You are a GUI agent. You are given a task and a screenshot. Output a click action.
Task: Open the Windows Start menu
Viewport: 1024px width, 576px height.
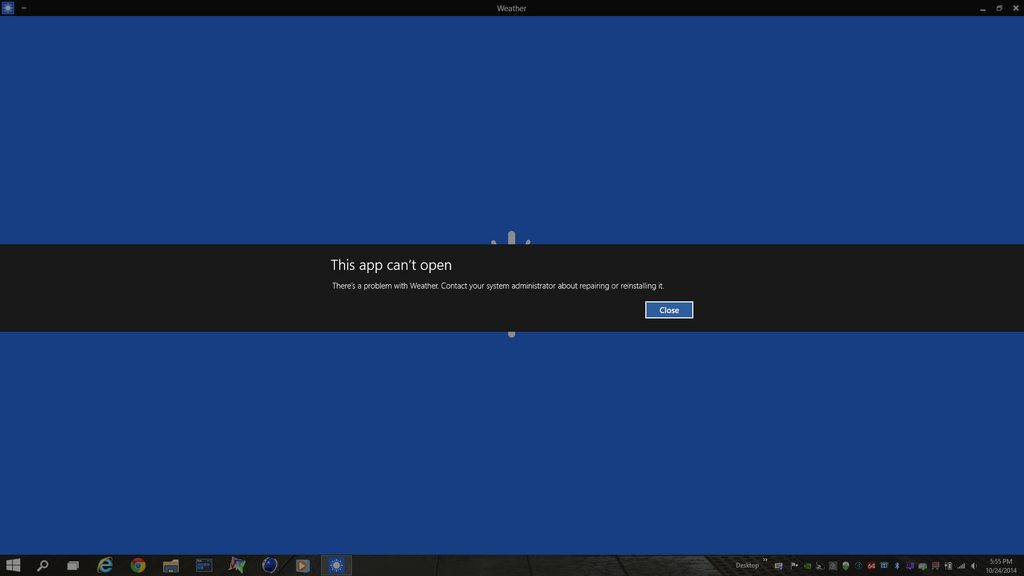click(12, 565)
